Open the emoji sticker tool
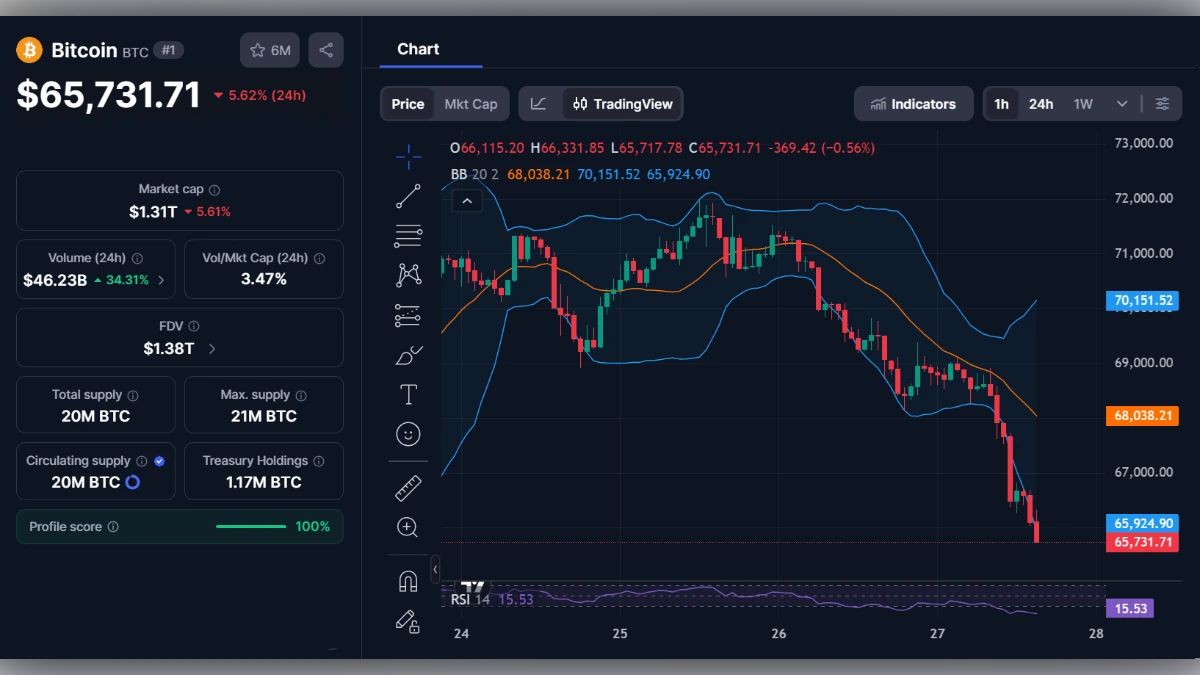The image size is (1200, 675). (408, 433)
